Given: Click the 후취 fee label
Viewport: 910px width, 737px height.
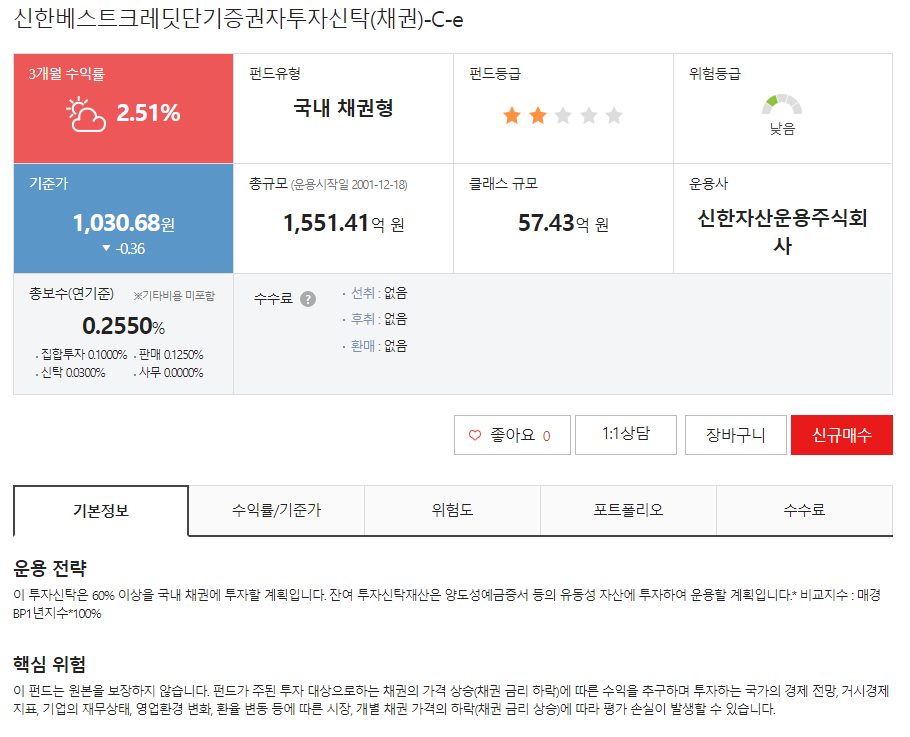Looking at the screenshot, I should point(363,319).
